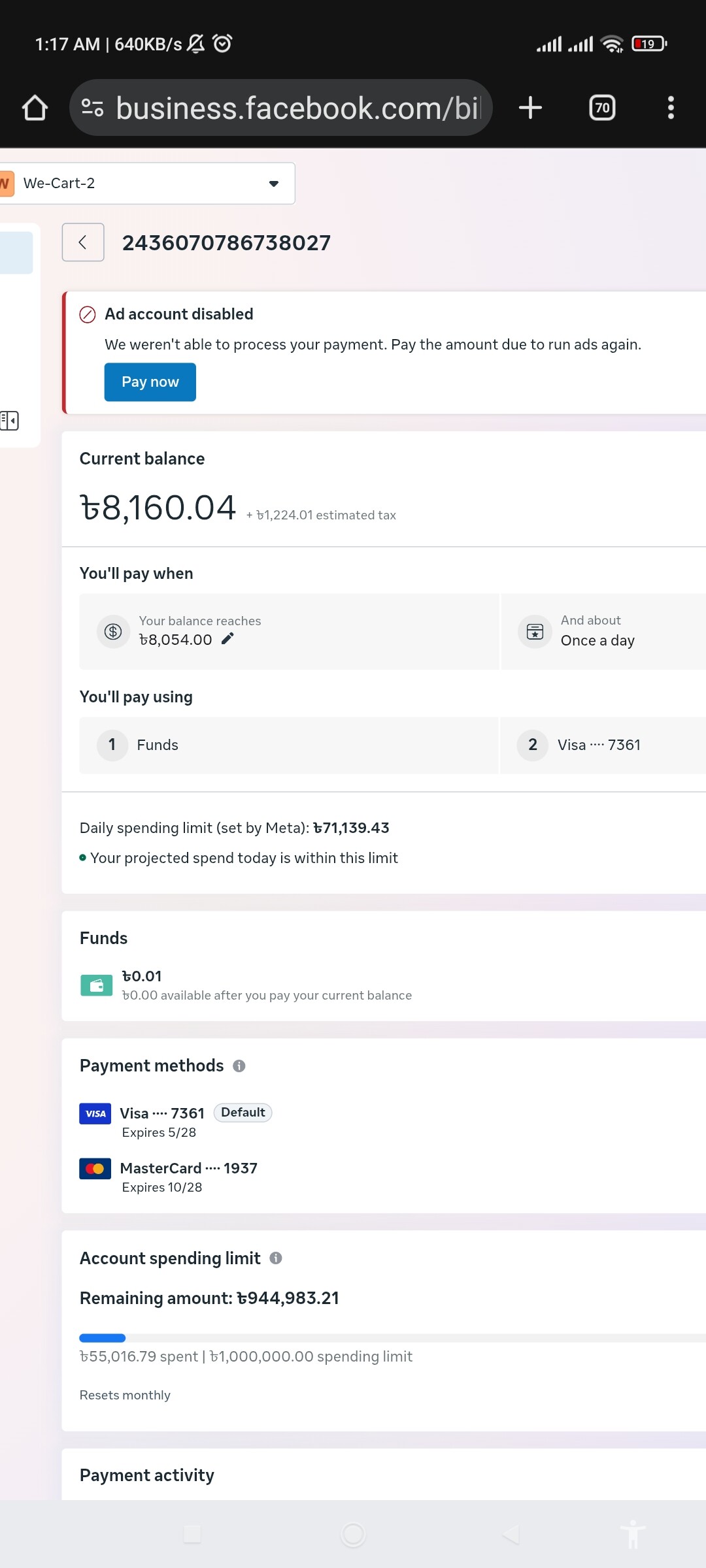The image size is (706, 1568).
Task: Click the green Funds wallet icon
Action: tap(96, 985)
